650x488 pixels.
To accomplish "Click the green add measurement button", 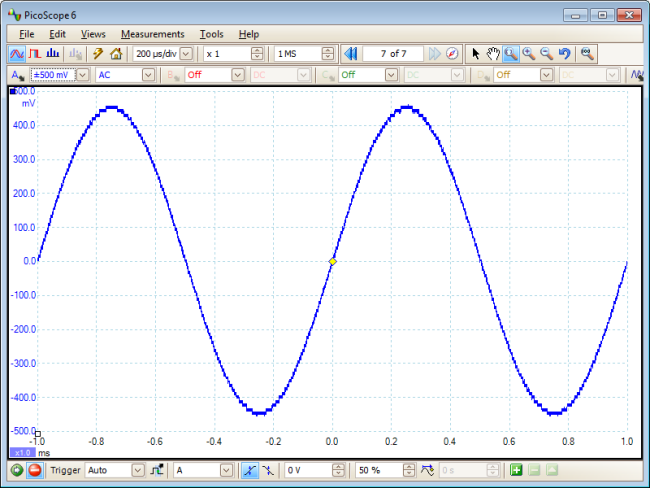I will pyautogui.click(x=516, y=470).
